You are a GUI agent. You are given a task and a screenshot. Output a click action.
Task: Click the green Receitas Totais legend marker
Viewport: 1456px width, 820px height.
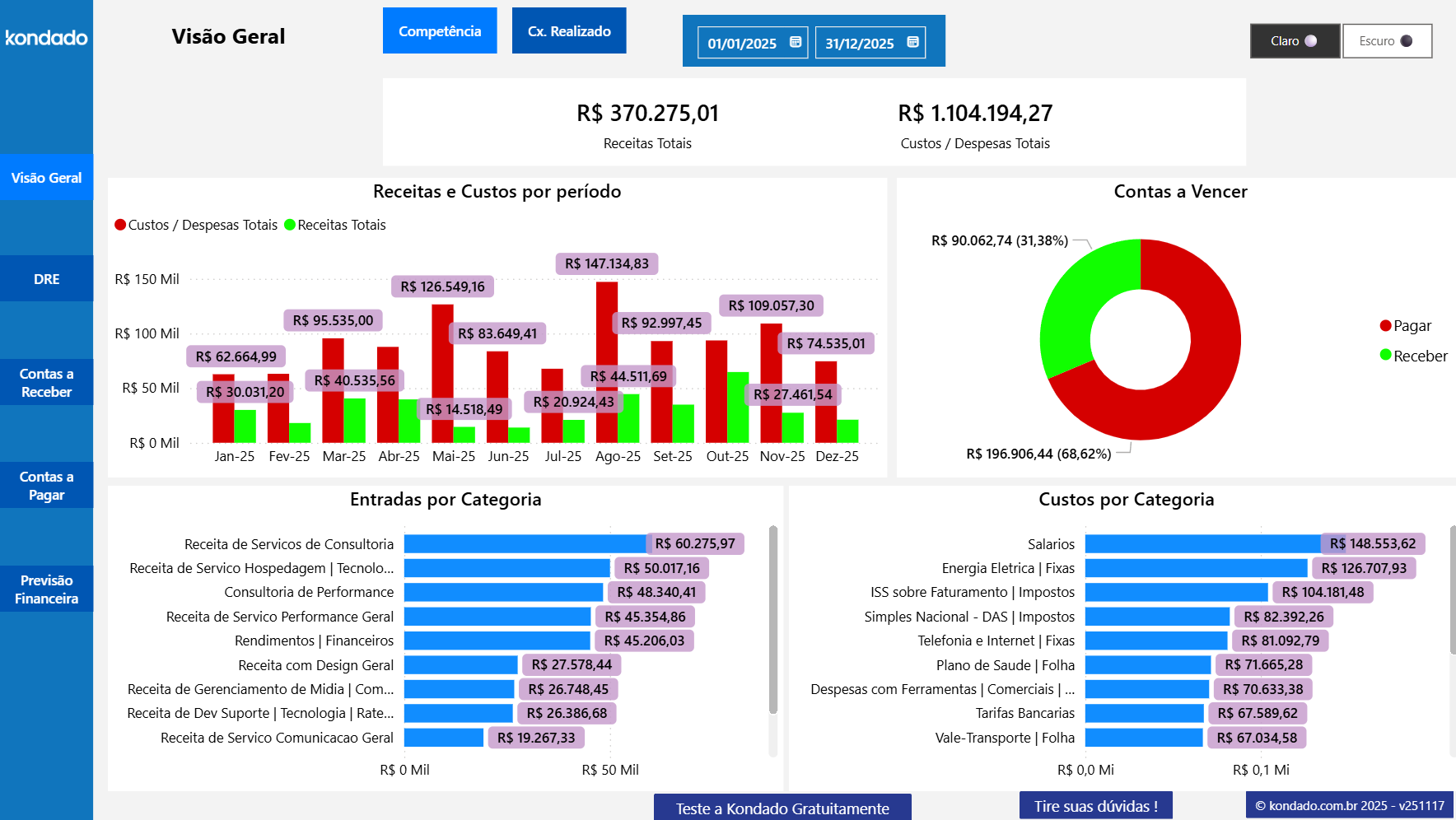click(x=289, y=224)
